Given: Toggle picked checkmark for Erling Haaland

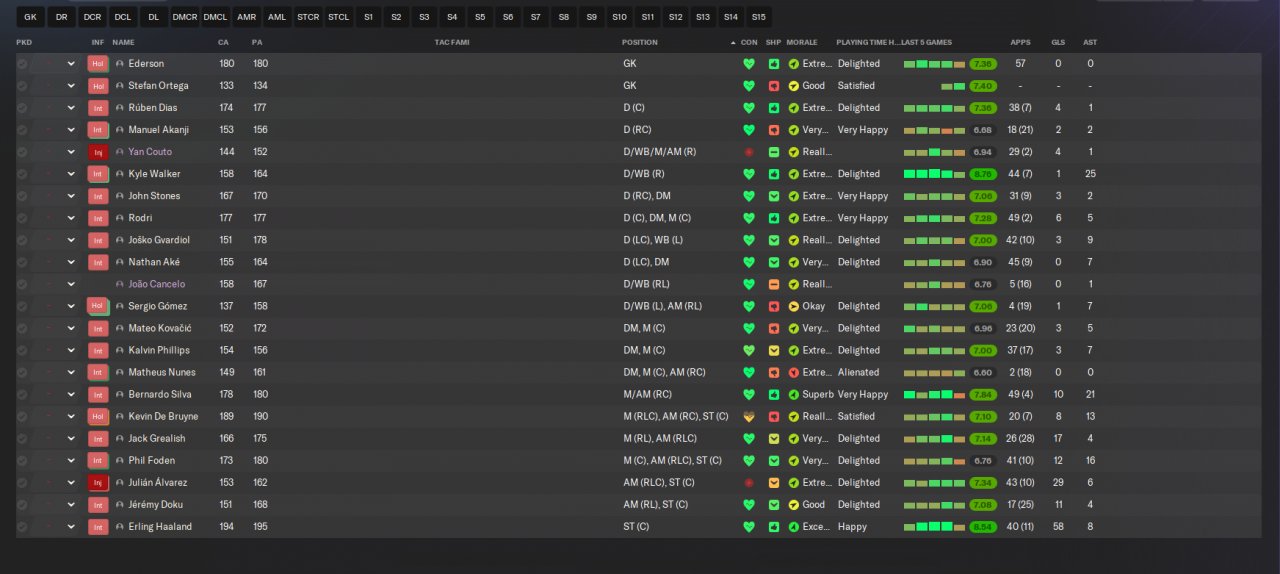Looking at the screenshot, I should point(22,526).
